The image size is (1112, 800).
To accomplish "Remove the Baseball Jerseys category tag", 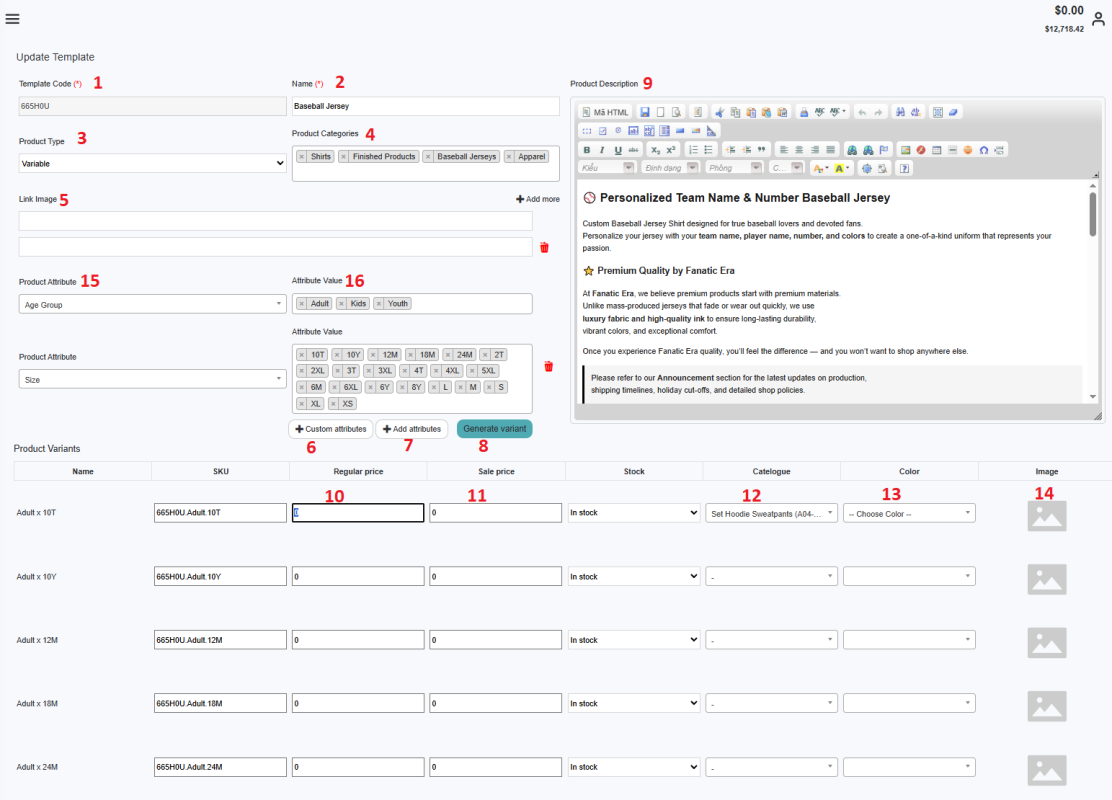I will tap(428, 157).
